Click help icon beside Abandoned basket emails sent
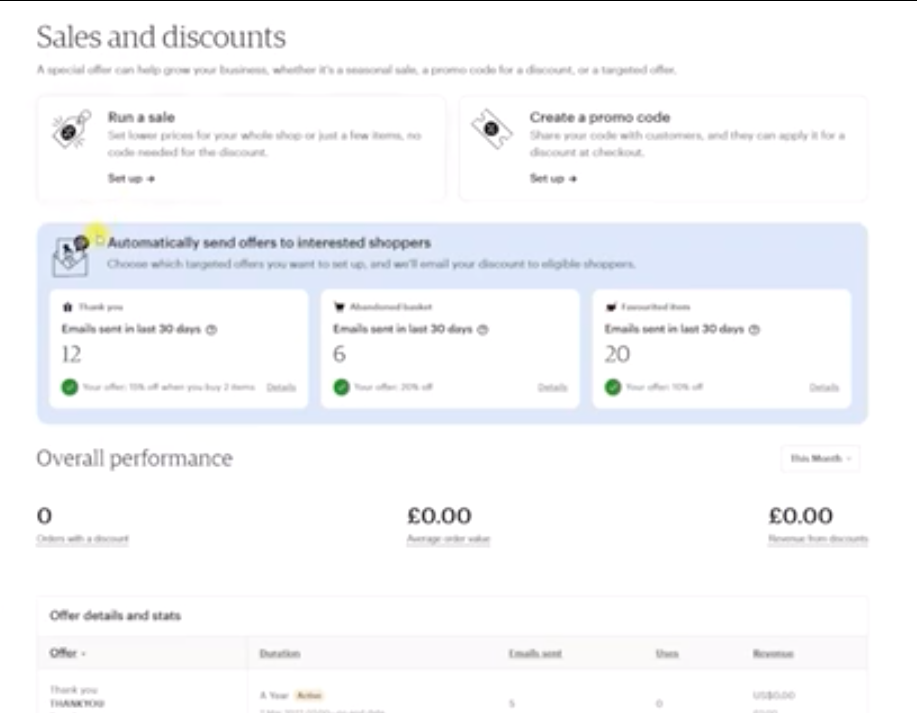 coord(483,329)
